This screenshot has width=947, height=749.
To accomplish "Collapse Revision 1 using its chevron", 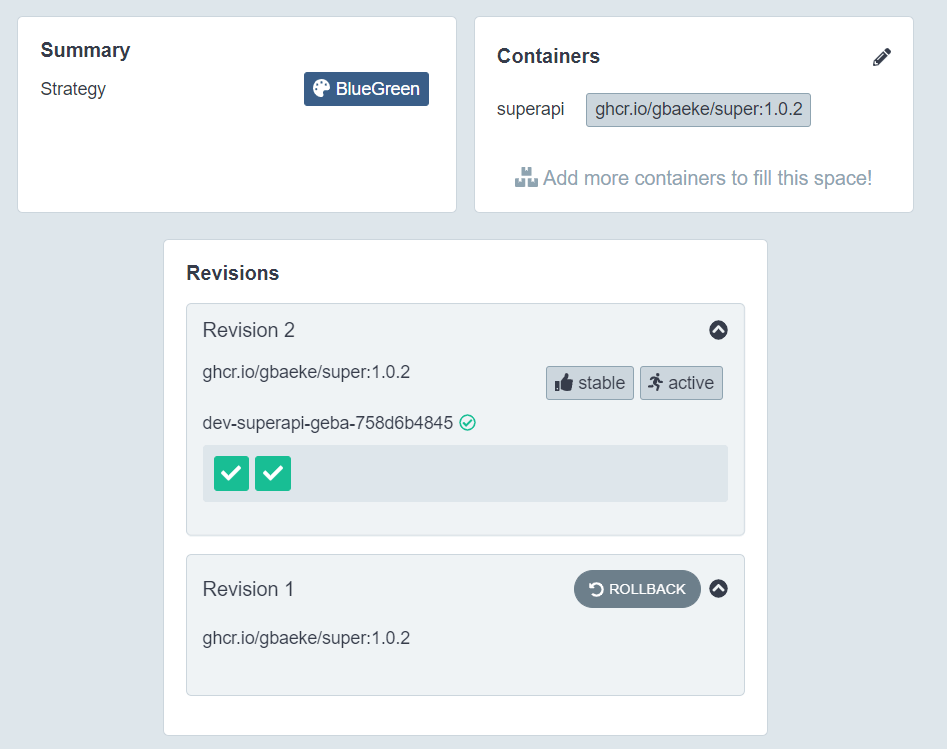I will click(x=718, y=589).
